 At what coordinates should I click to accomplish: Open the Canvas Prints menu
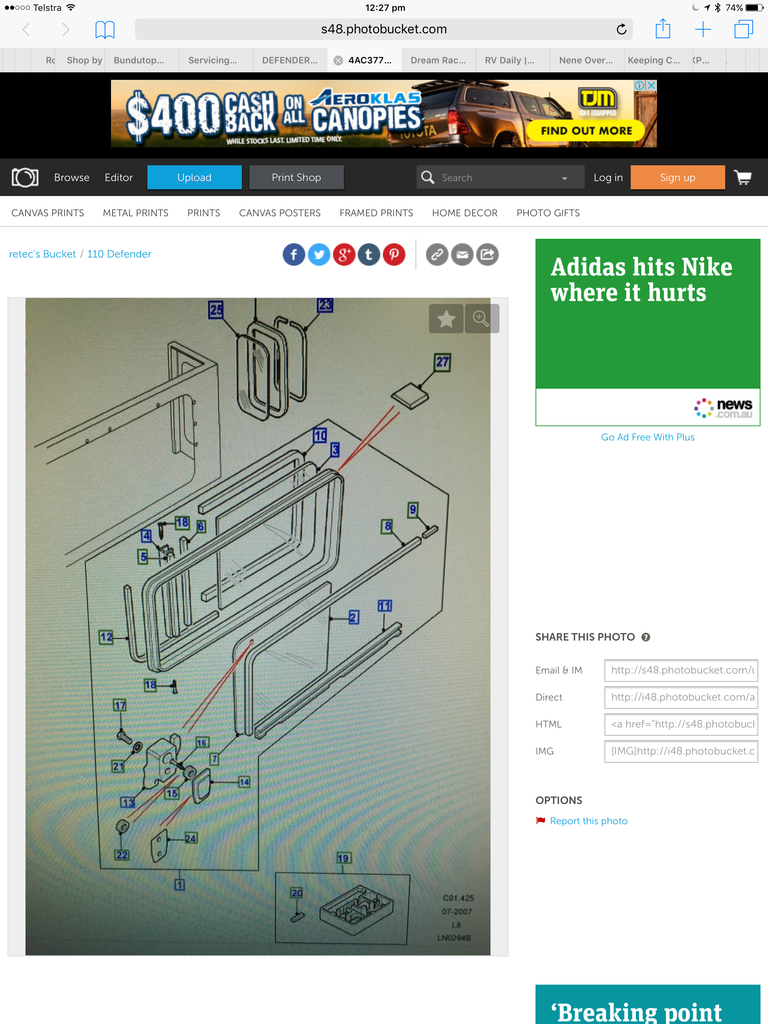coord(48,213)
